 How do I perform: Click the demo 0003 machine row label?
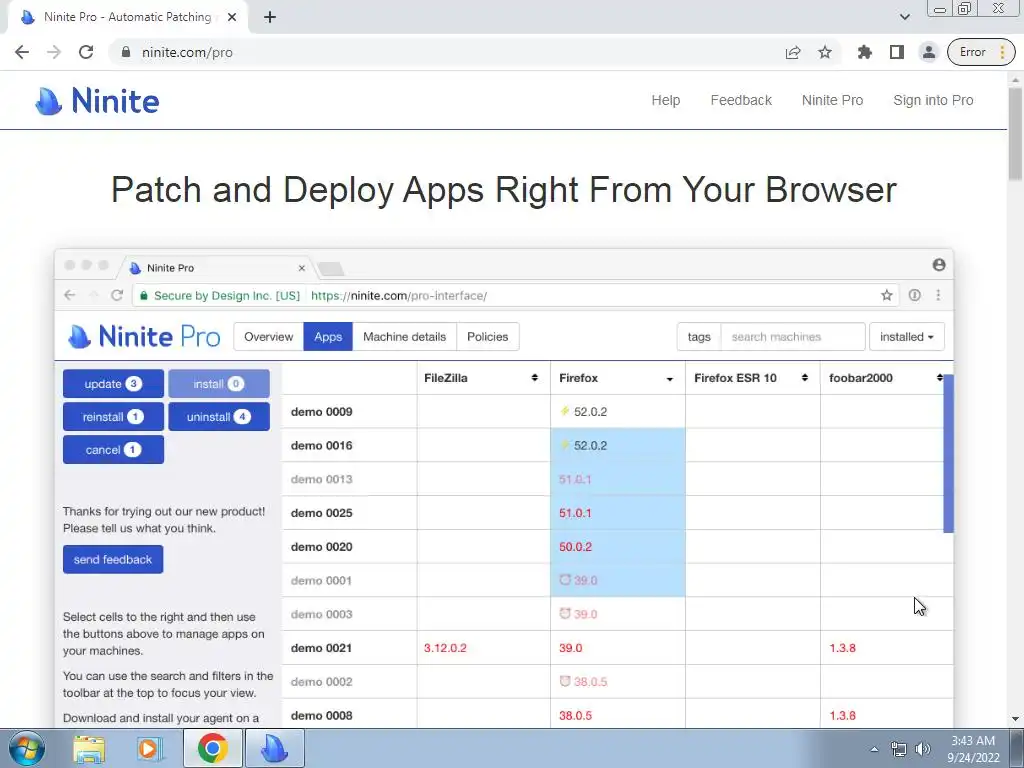[321, 614]
